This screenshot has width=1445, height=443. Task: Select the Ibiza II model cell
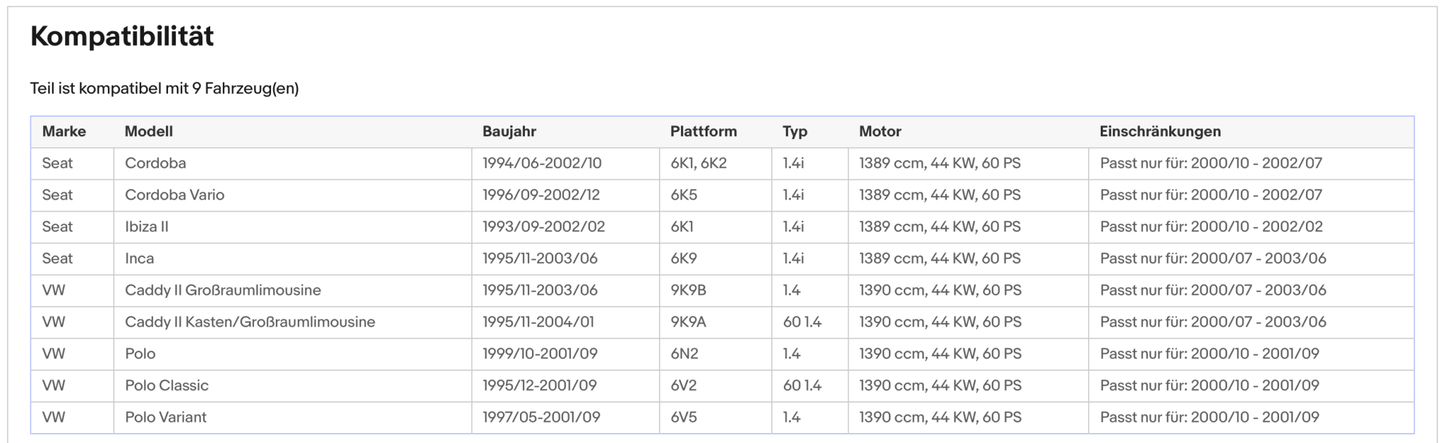(x=147, y=227)
